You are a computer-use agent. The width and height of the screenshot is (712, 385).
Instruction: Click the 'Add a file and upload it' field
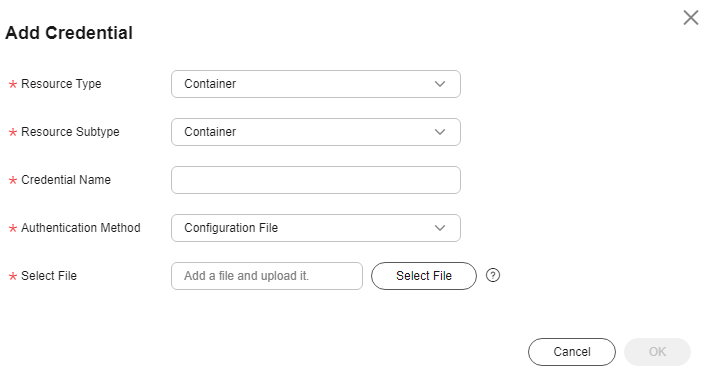pyautogui.click(x=267, y=276)
